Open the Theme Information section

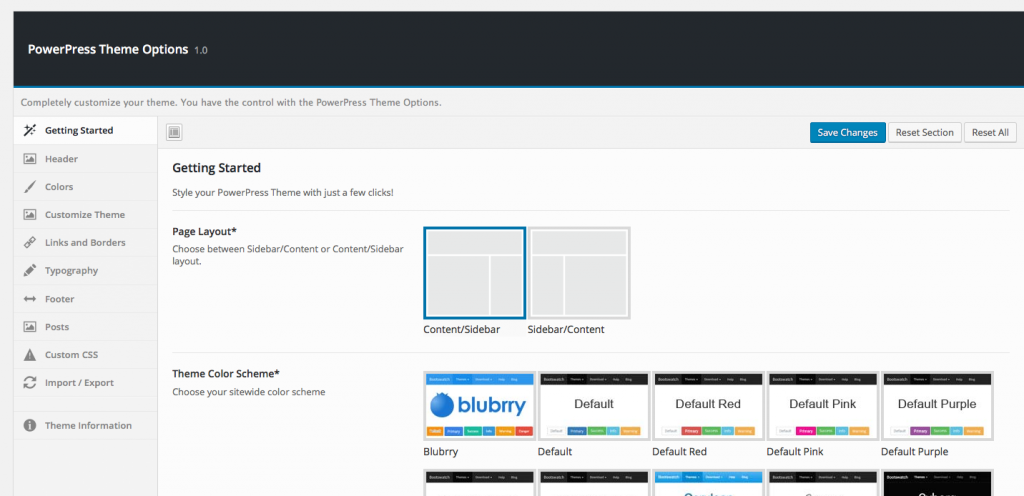click(86, 426)
